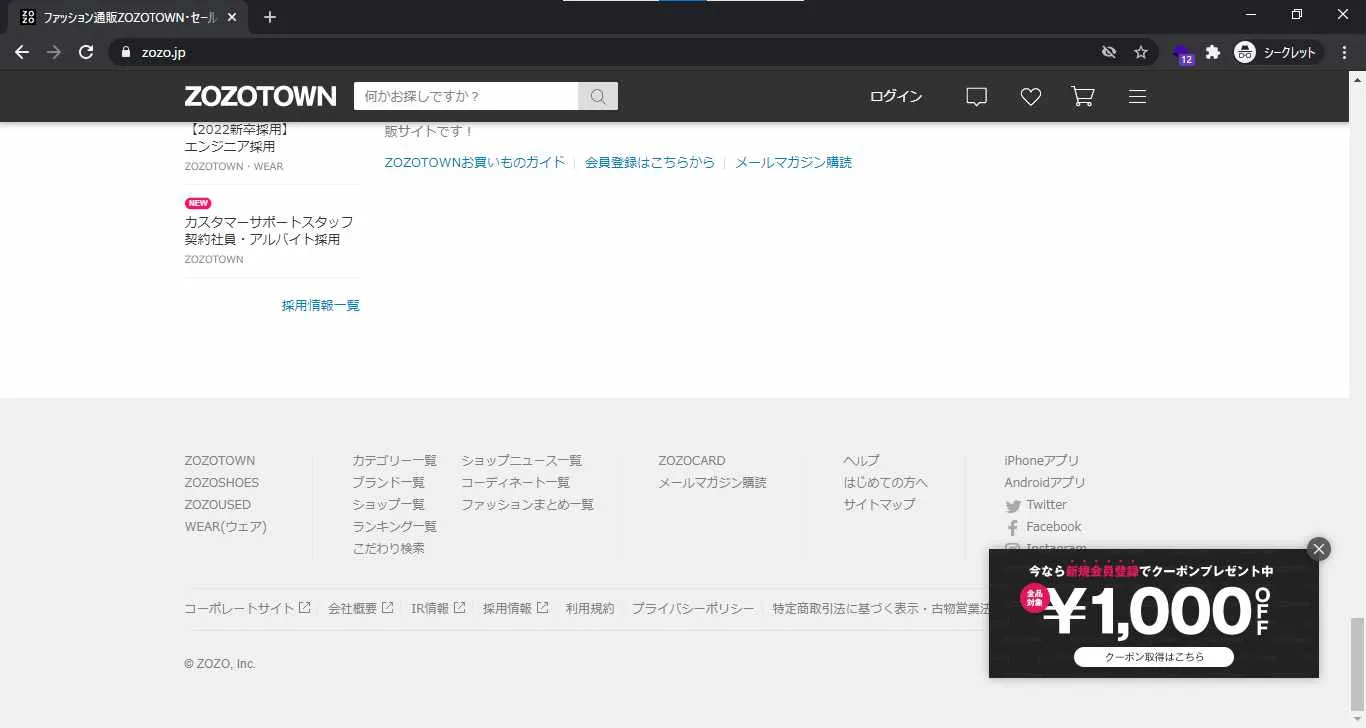Click the ZOZOTOWN logo in header

(260, 96)
